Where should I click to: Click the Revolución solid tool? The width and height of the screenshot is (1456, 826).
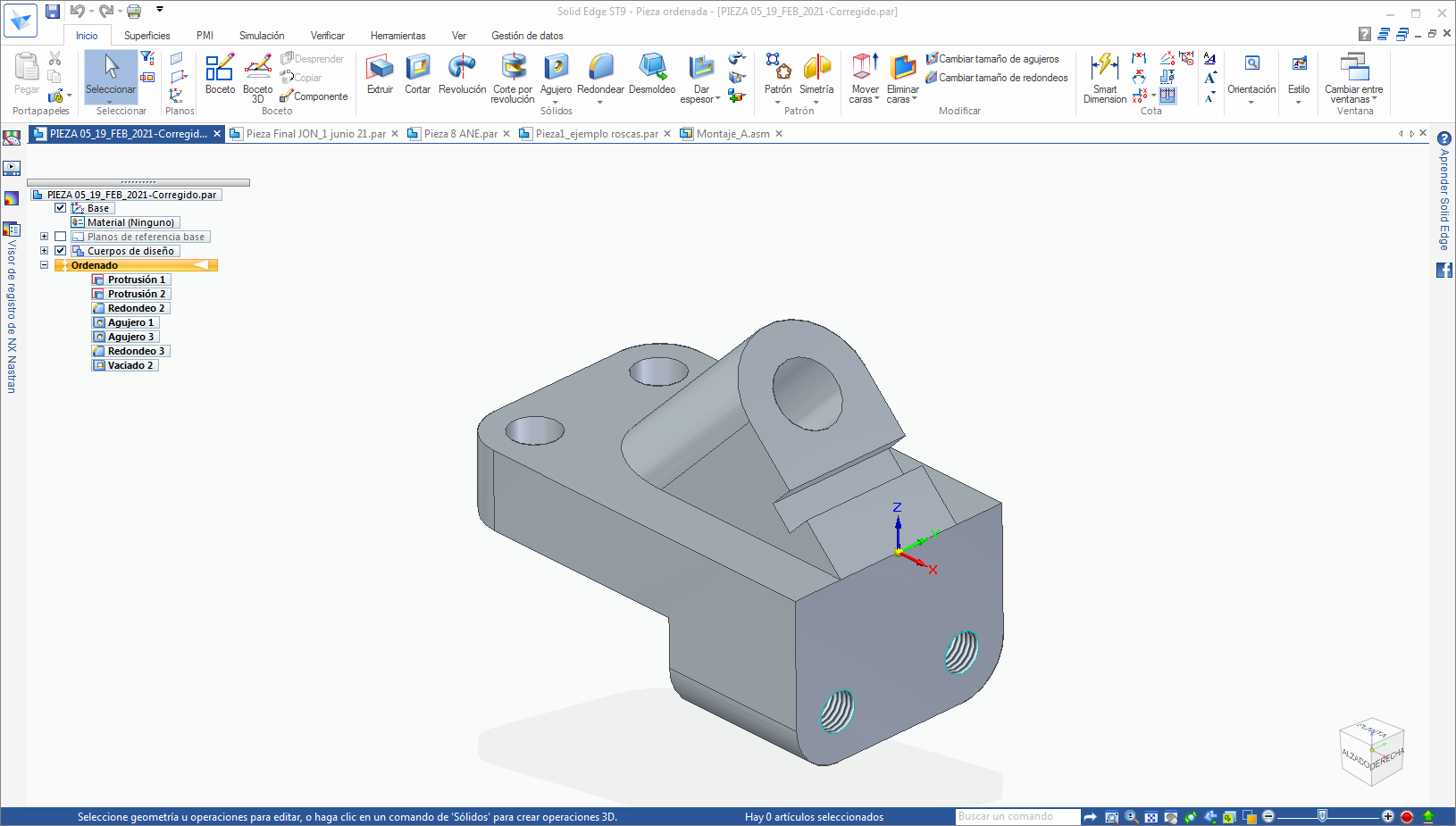(462, 73)
